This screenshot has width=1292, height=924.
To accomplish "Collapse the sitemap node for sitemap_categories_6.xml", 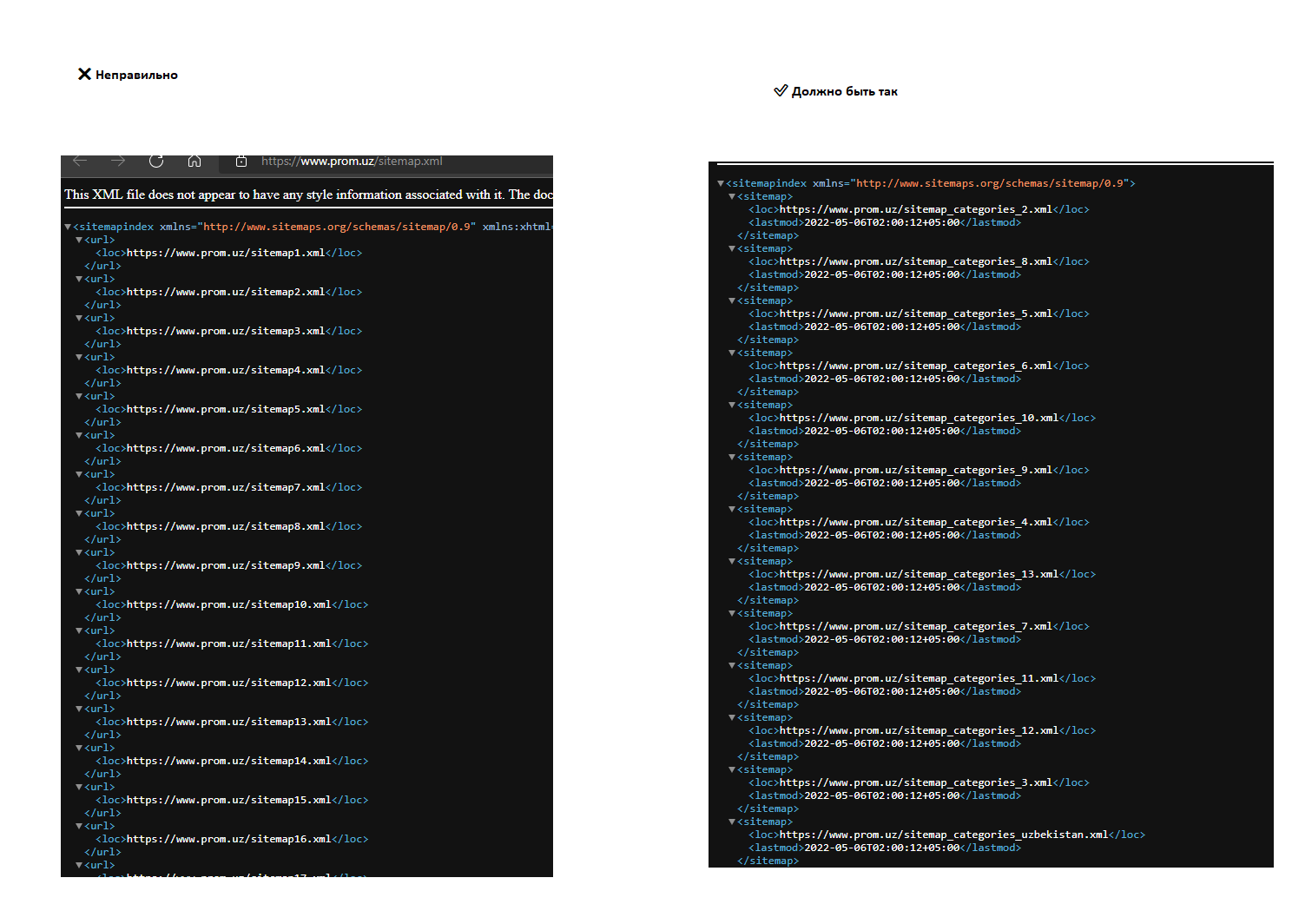I will 732,353.
